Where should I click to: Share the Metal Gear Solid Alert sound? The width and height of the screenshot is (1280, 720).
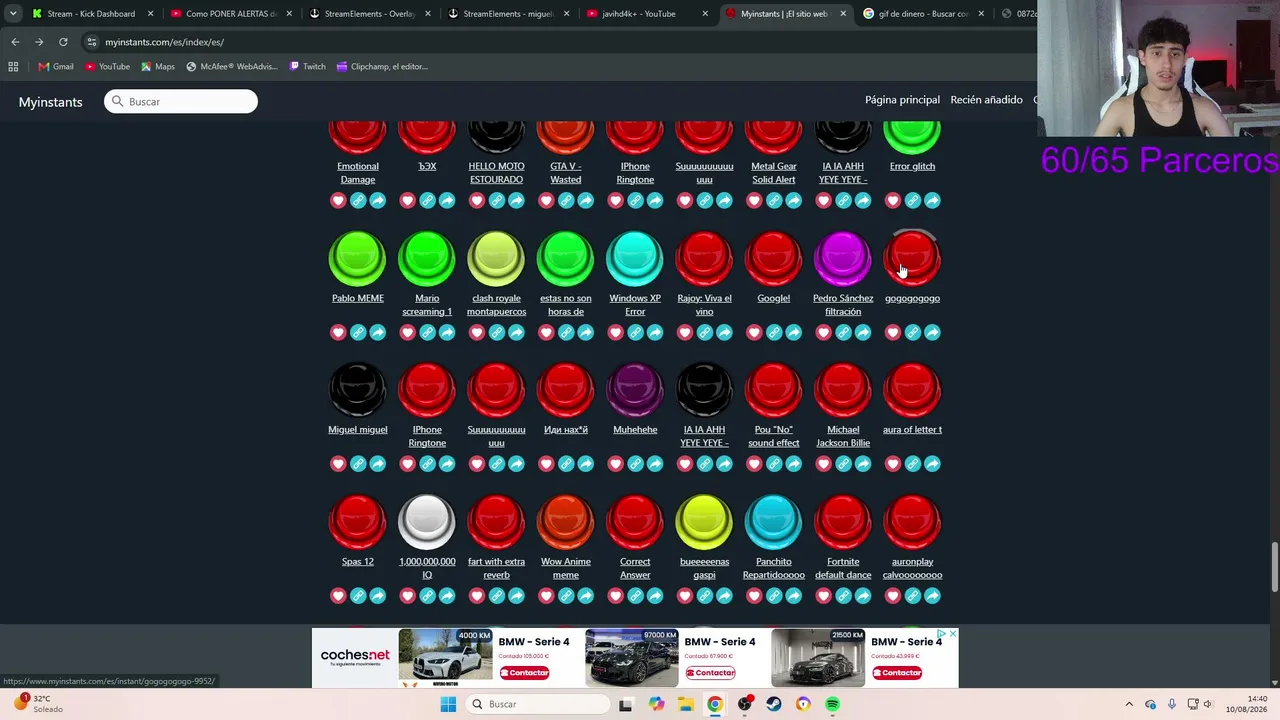click(794, 201)
